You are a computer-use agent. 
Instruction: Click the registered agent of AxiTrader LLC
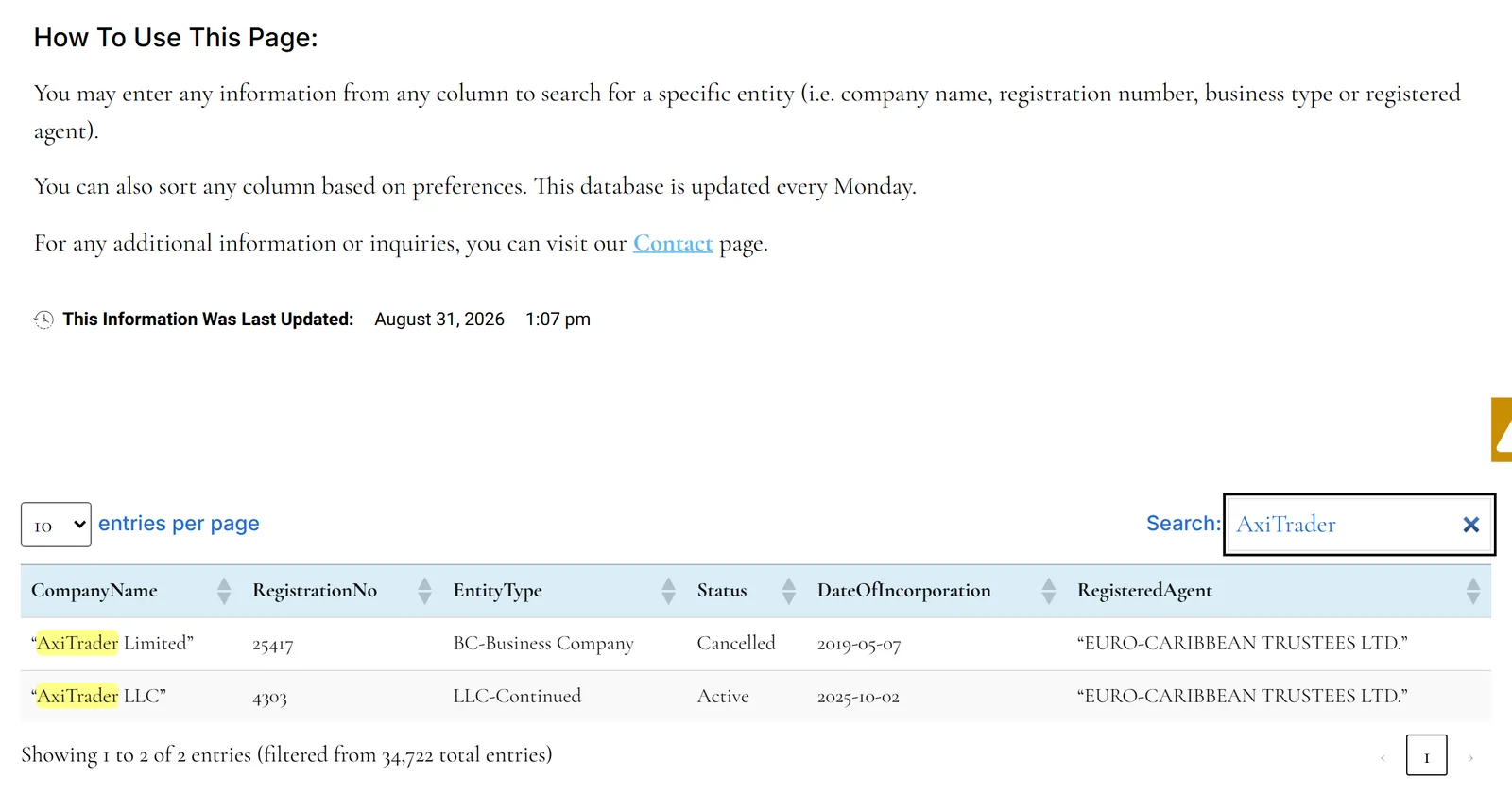[x=1243, y=697]
